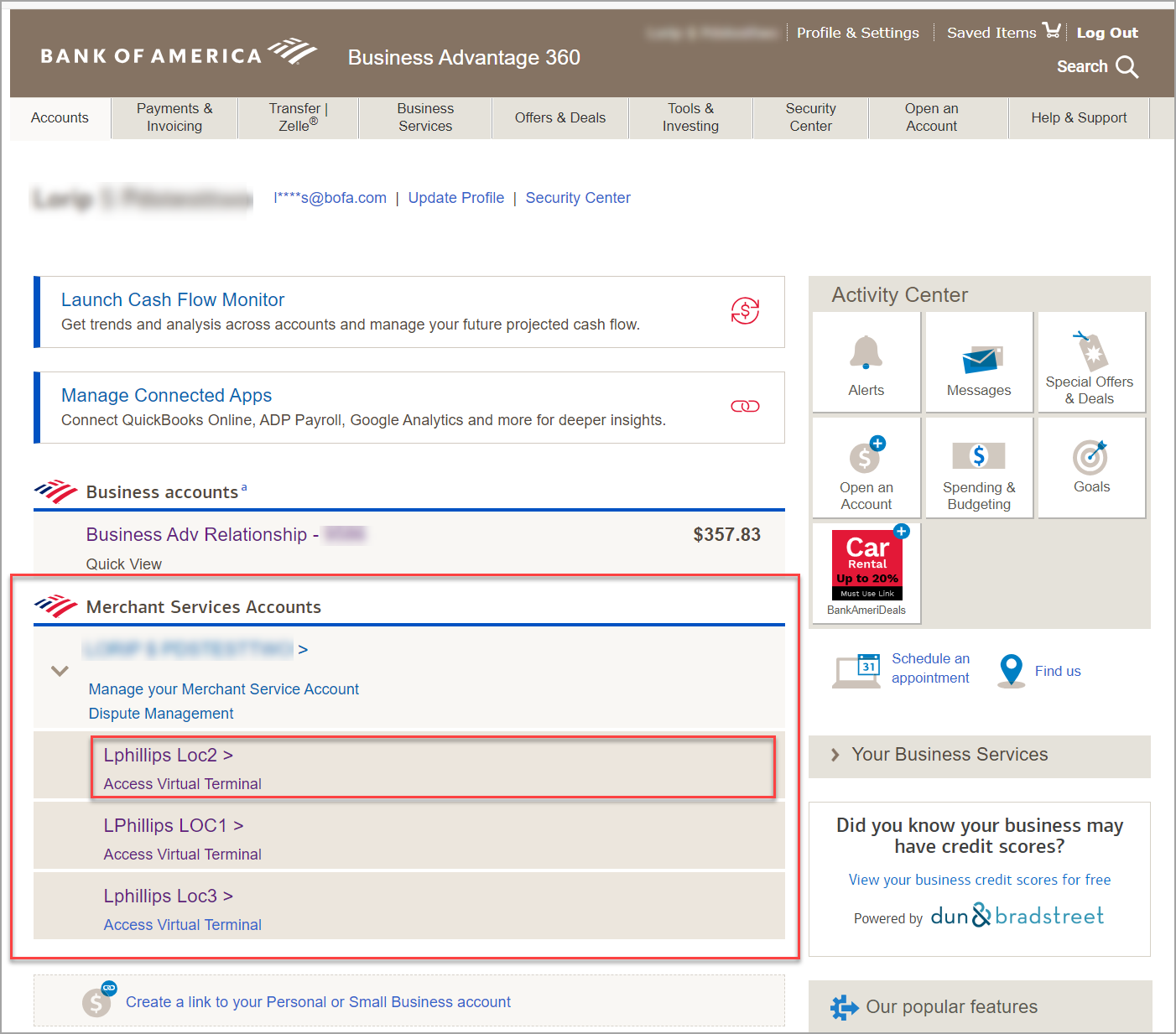1176x1034 pixels.
Task: Click the blurred merchant account name link
Action: point(195,649)
